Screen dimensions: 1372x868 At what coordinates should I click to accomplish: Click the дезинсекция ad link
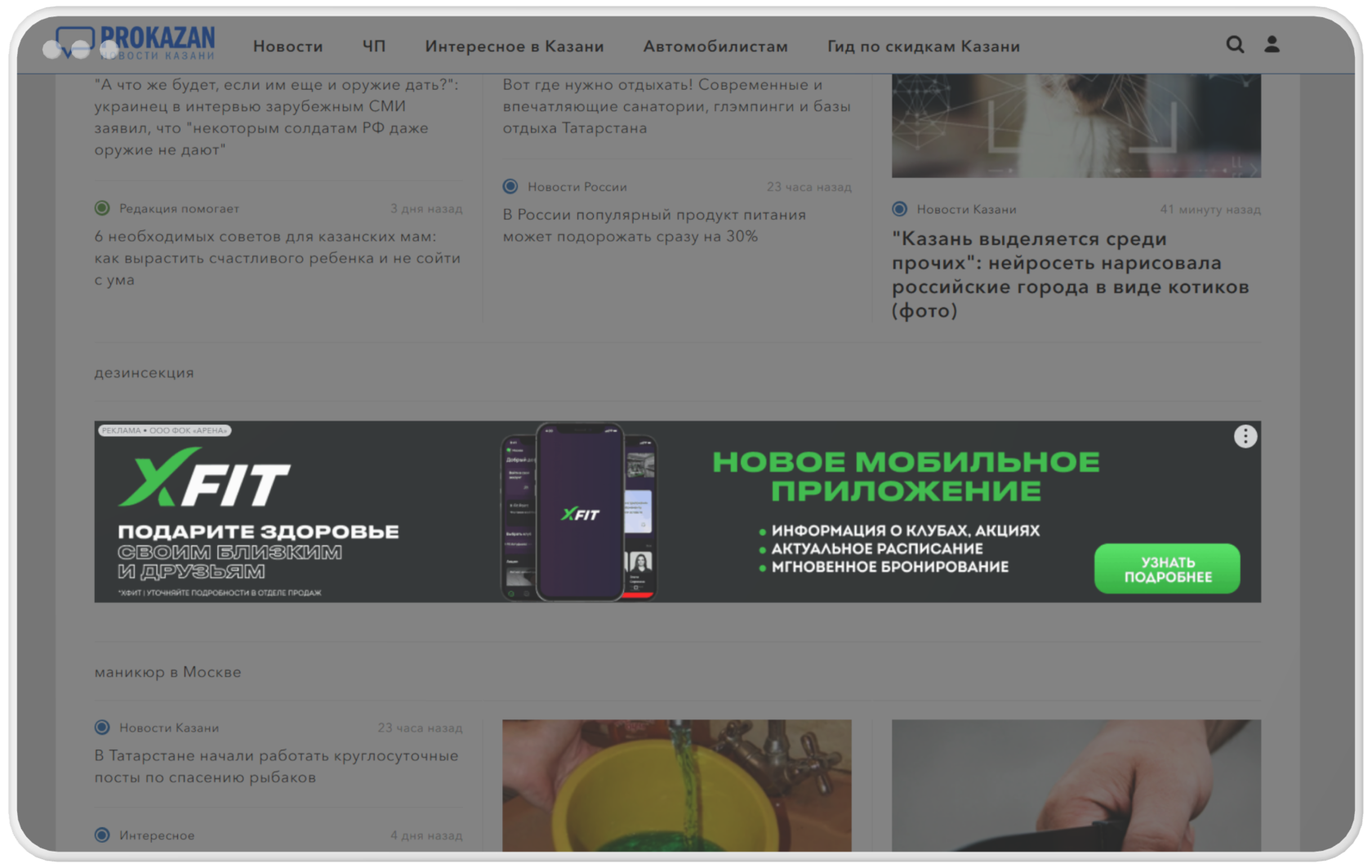[144, 372]
